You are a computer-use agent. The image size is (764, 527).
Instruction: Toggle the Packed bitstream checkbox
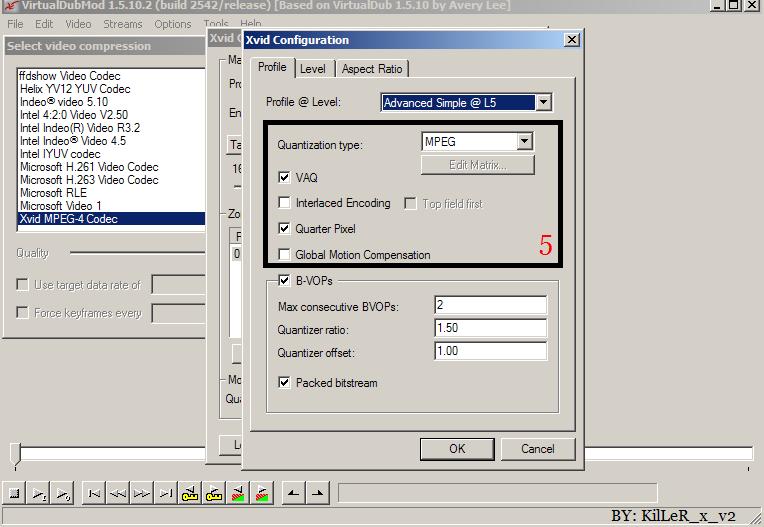[x=284, y=383]
